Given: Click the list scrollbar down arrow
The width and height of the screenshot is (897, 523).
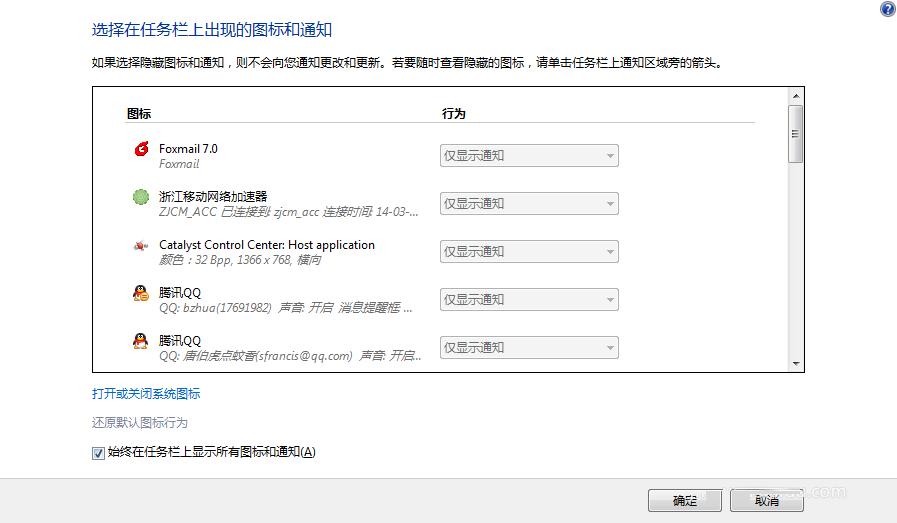Looking at the screenshot, I should (x=796, y=364).
